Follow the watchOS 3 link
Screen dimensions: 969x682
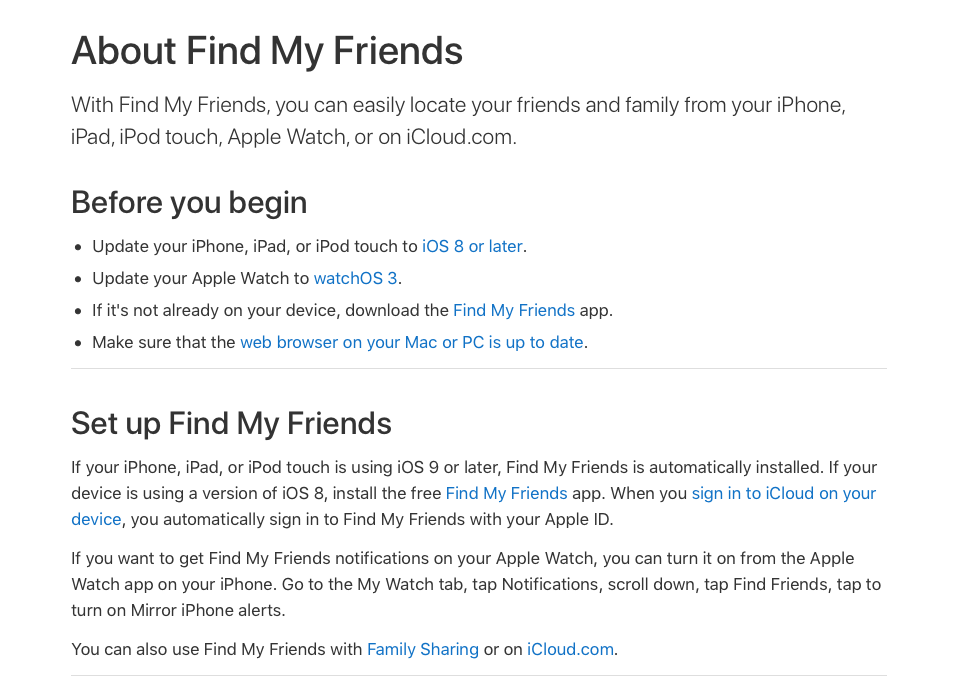click(x=355, y=279)
